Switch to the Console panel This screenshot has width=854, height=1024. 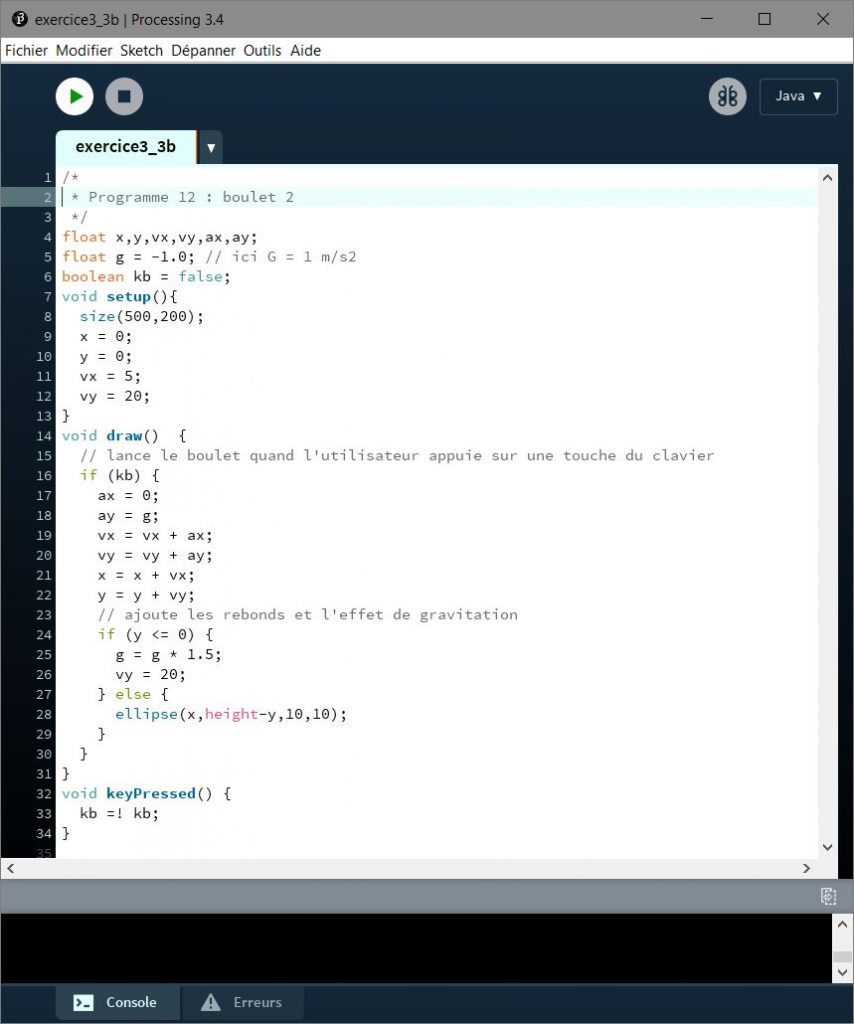point(118,1002)
